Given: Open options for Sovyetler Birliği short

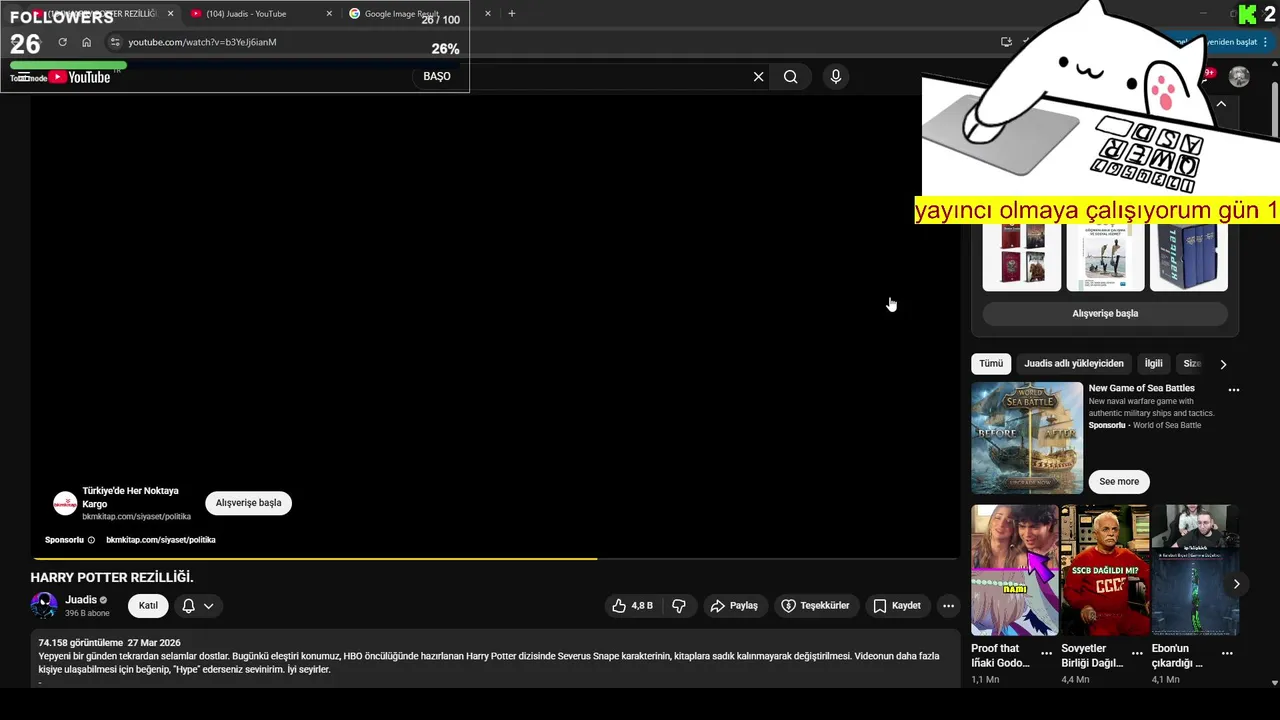Looking at the screenshot, I should (1137, 653).
